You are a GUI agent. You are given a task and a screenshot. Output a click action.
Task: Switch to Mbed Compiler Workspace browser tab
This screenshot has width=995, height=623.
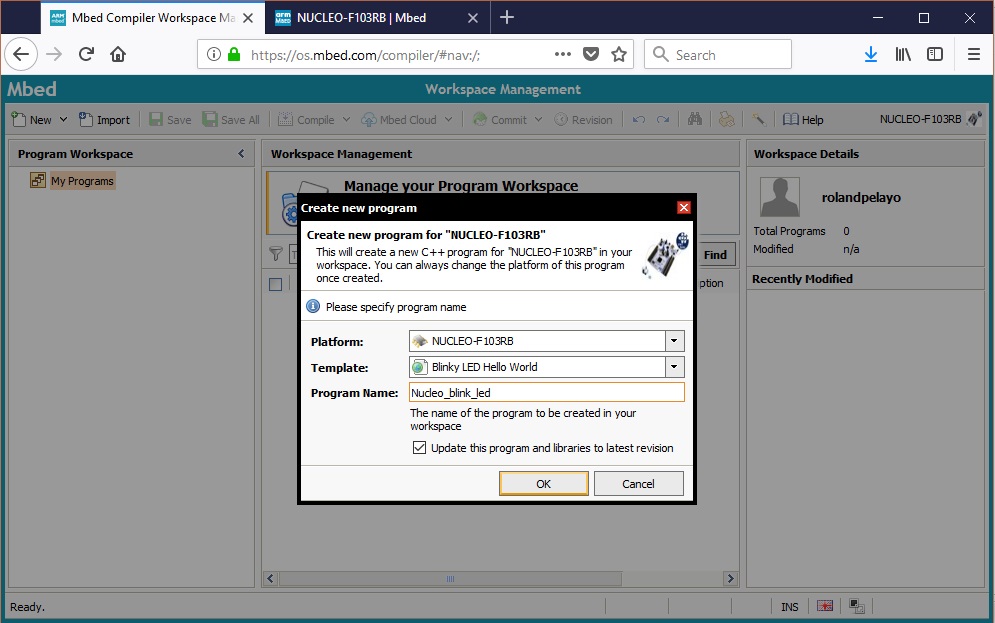click(x=152, y=18)
